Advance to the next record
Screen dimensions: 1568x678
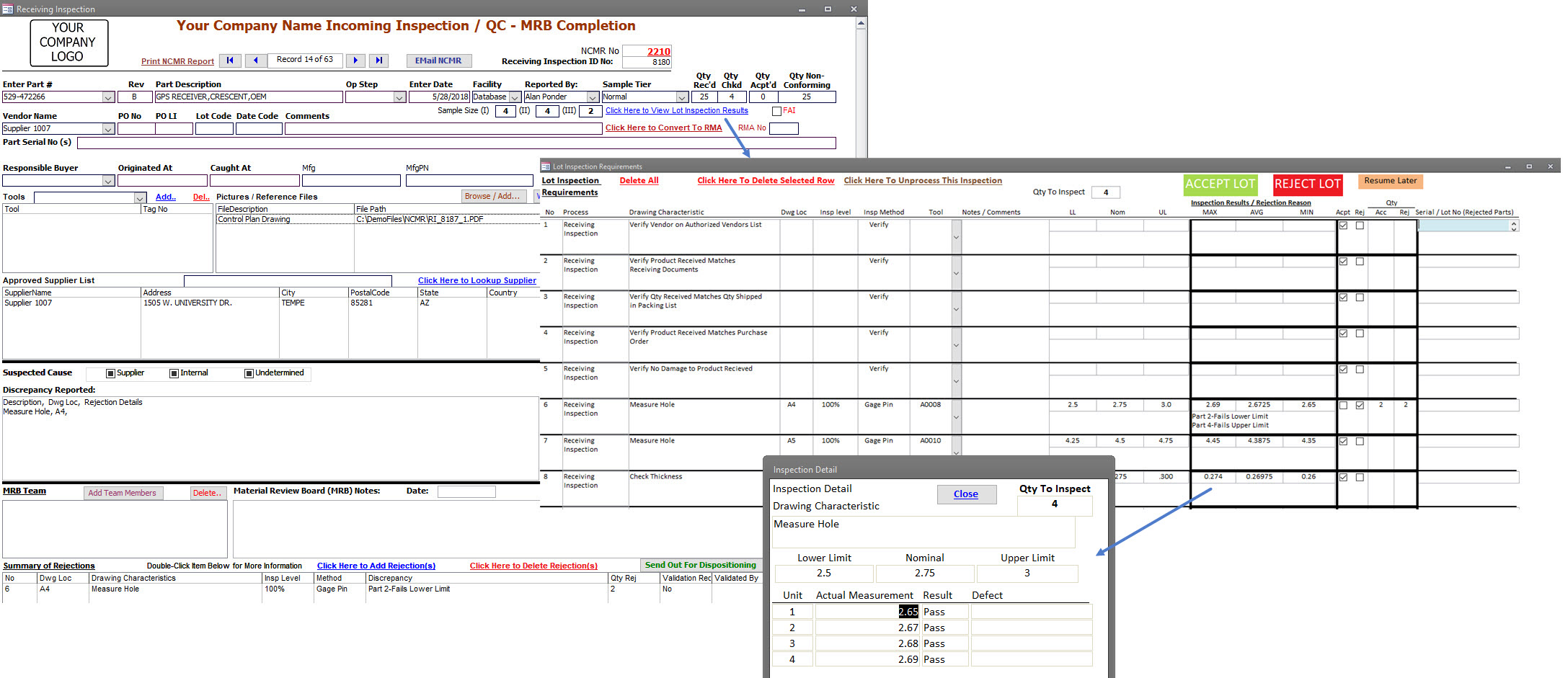tap(355, 61)
